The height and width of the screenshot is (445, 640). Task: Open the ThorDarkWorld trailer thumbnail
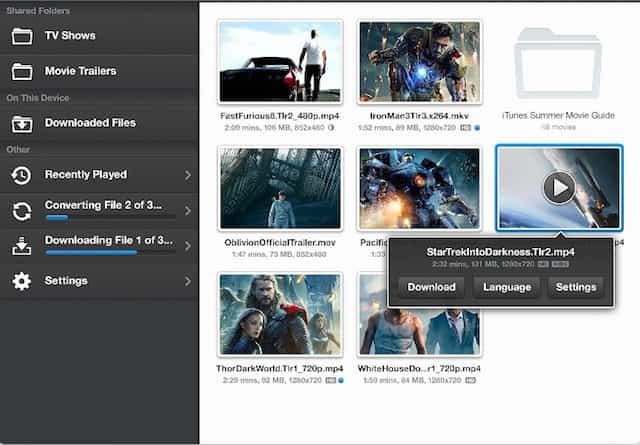[280, 314]
